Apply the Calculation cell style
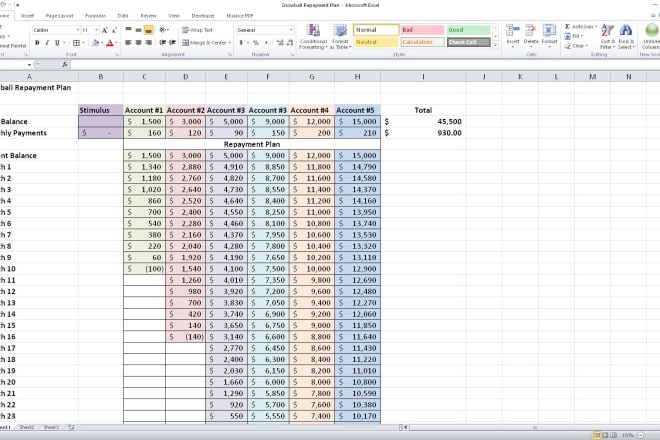660x440 pixels. coord(422,42)
